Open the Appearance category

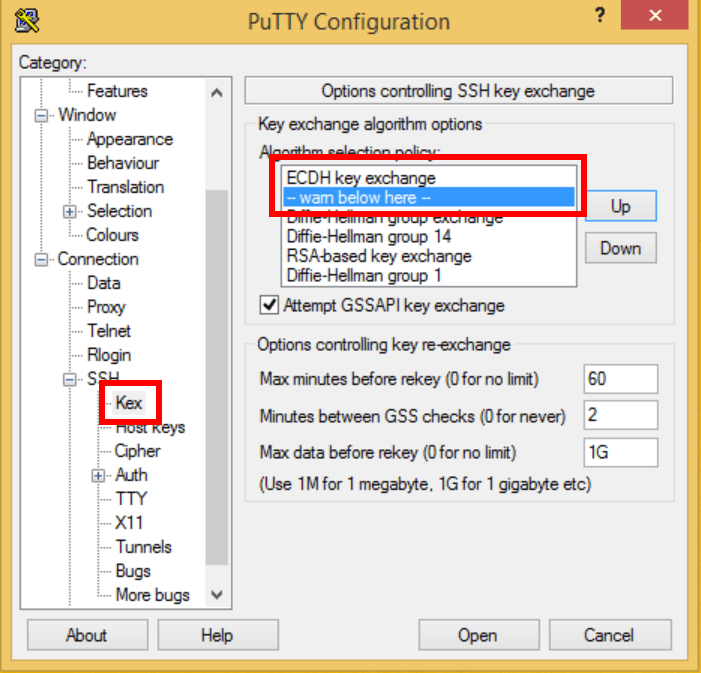point(130,140)
